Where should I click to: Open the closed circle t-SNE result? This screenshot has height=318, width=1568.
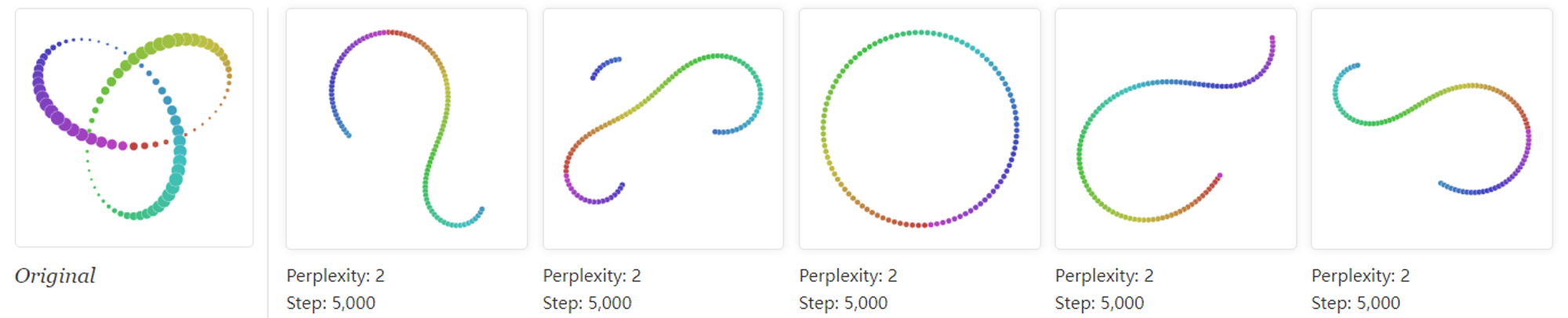(920, 129)
